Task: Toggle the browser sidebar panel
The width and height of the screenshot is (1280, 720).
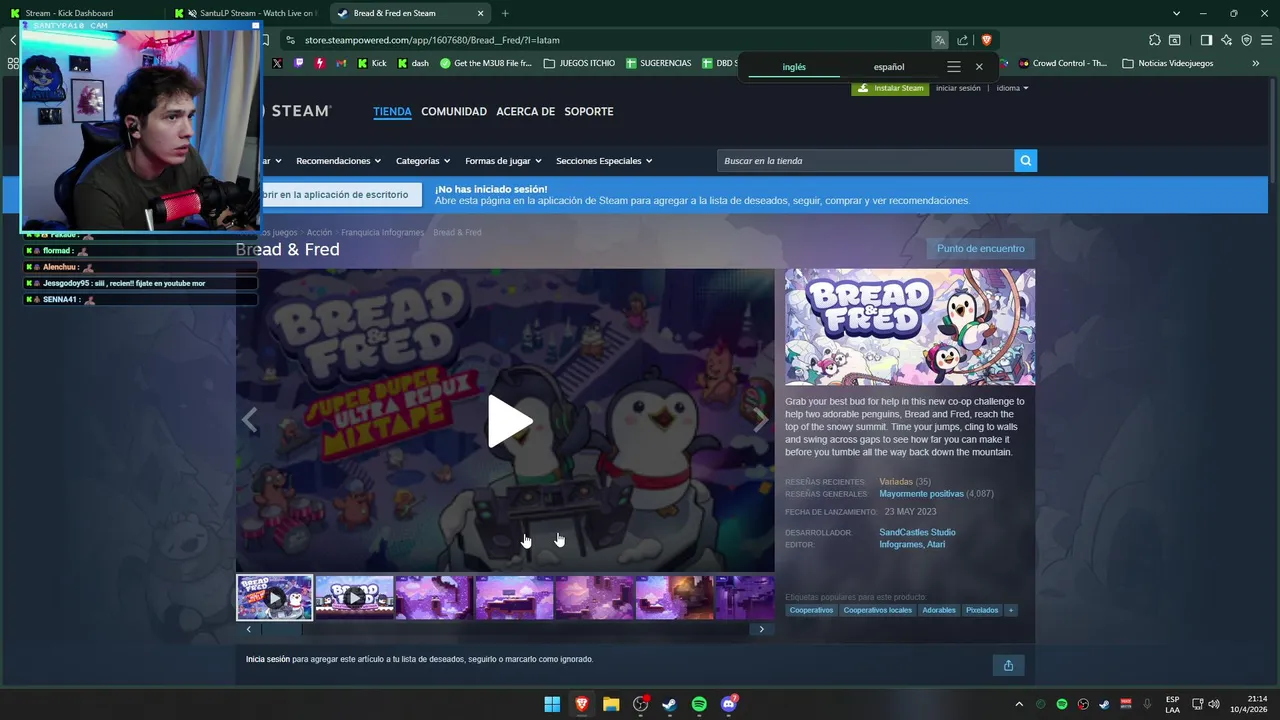Action: 1206,40
